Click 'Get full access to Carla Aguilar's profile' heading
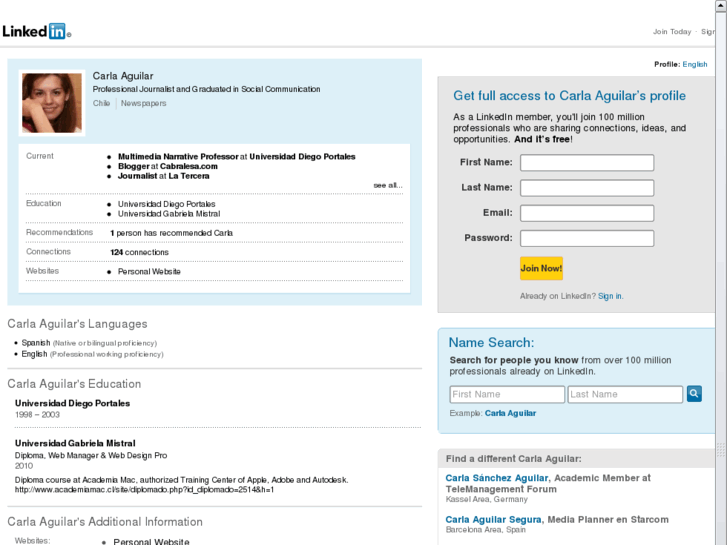The image size is (727, 545). [x=569, y=96]
